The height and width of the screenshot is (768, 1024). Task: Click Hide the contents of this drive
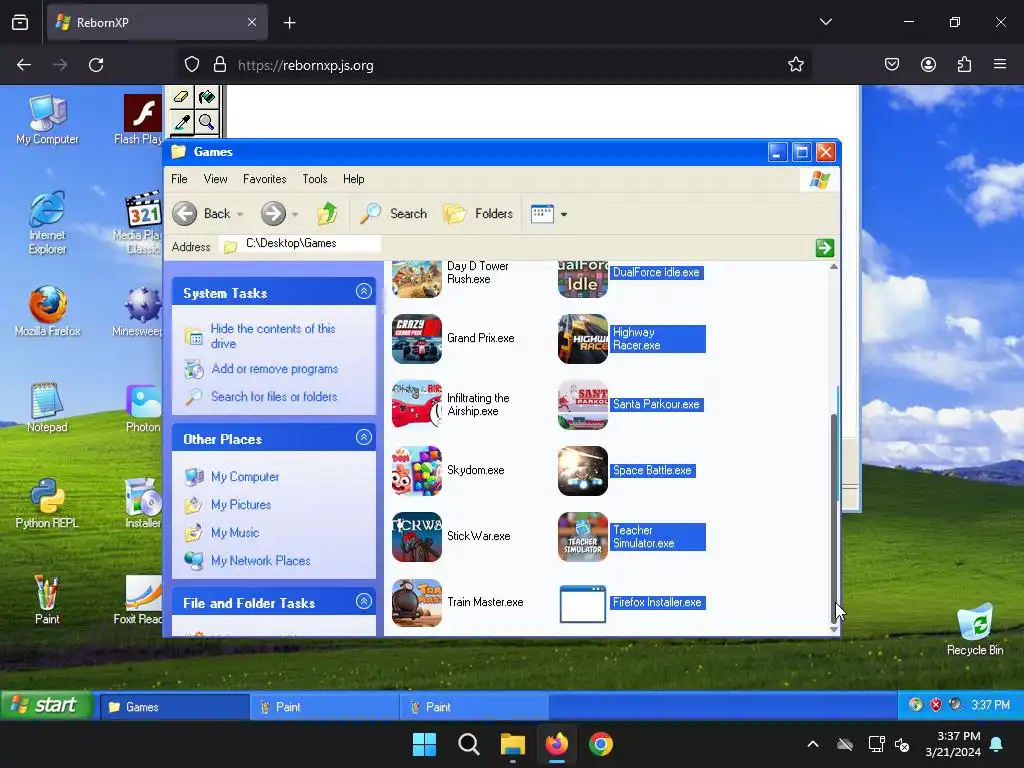coord(273,336)
